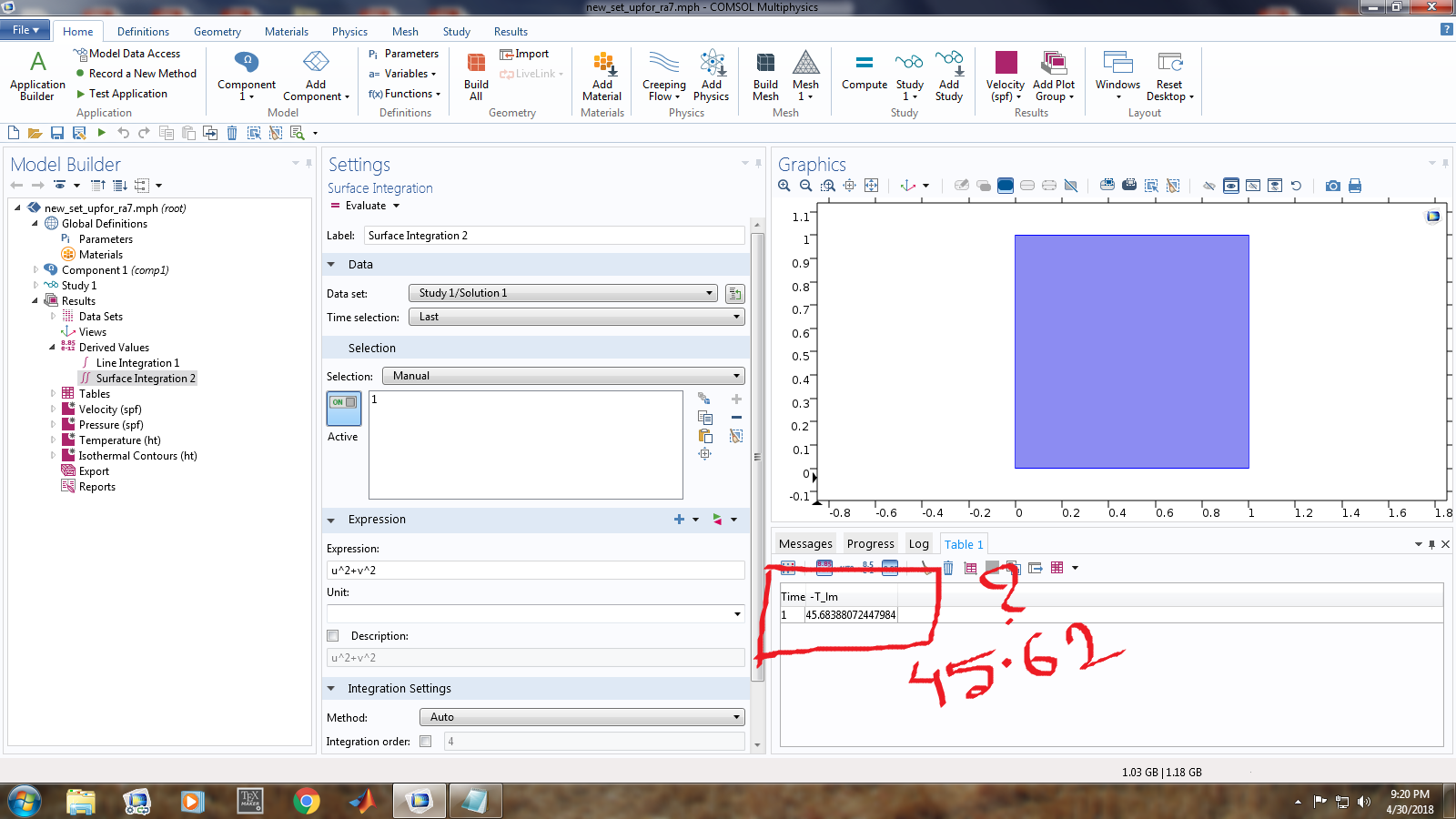Screen dimensions: 1456x819
Task: Open Add Material from the ribbon
Action: 602,75
